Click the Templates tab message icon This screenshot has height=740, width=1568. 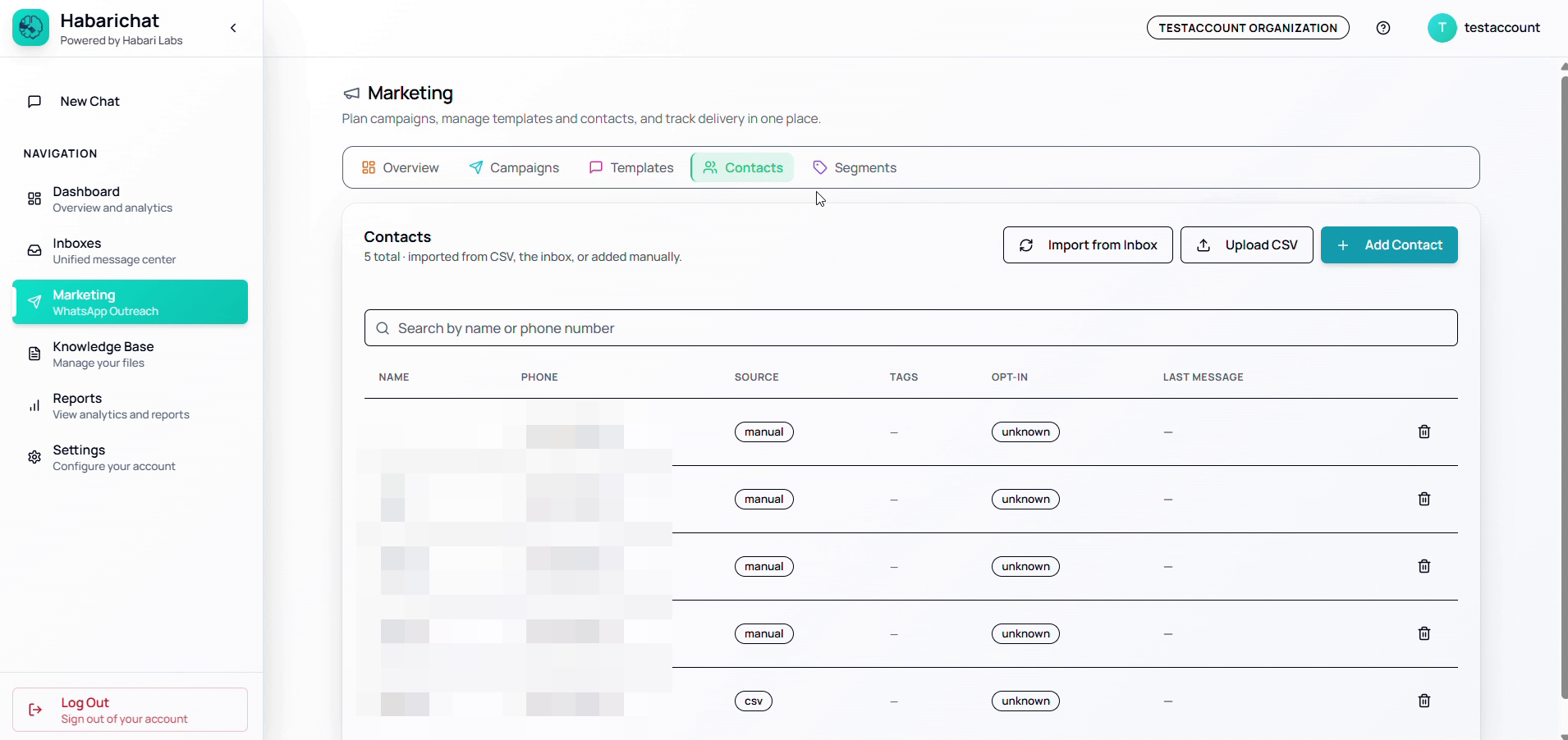tap(596, 167)
